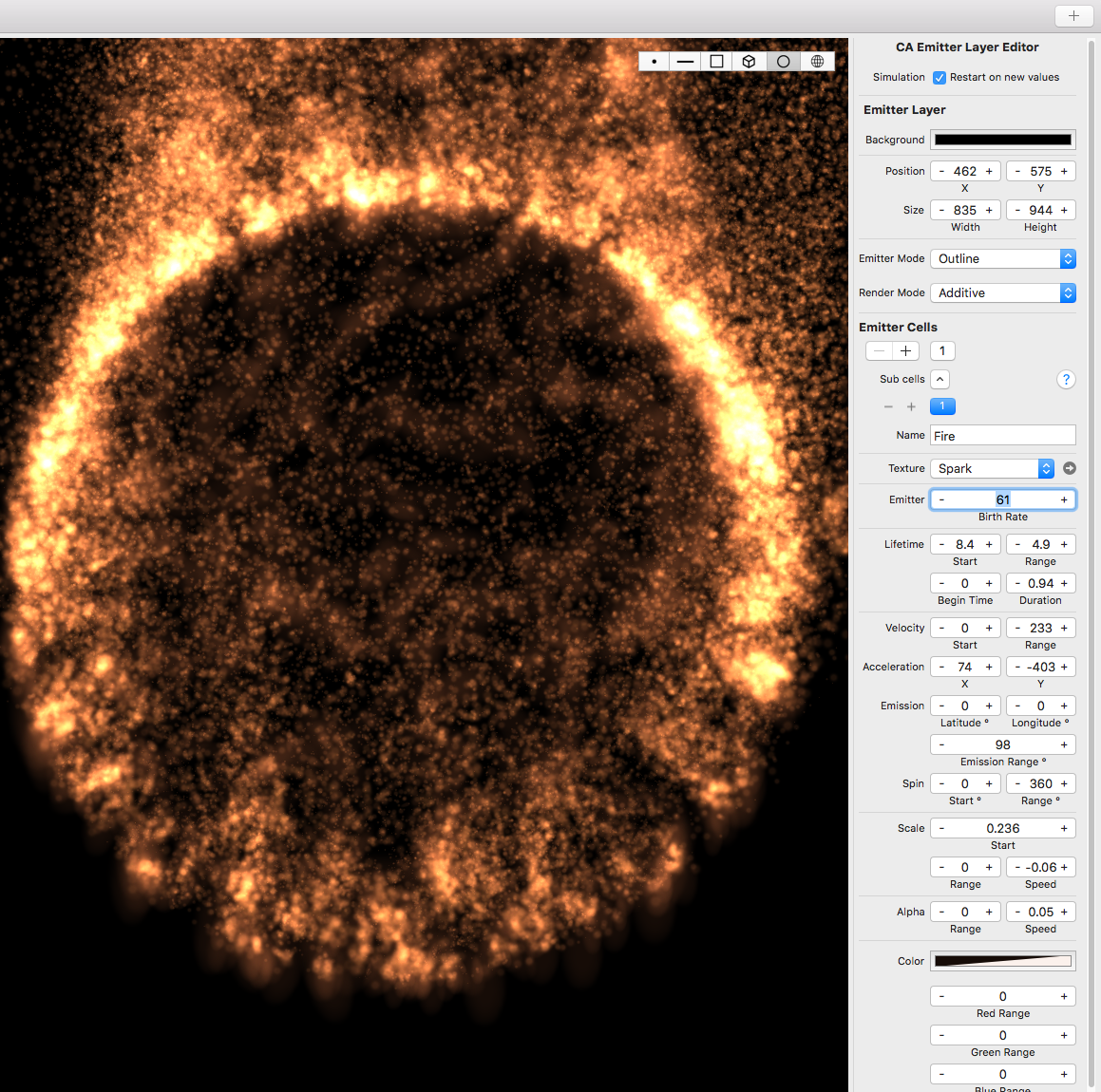The image size is (1101, 1092).
Task: Select the sphere emitter shape
Action: (817, 62)
